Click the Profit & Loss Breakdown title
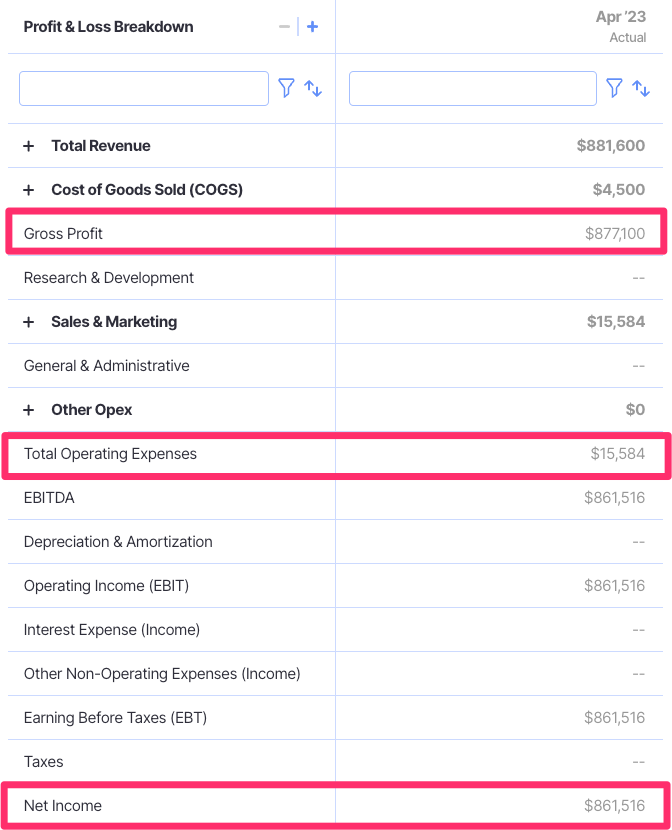 110,26
